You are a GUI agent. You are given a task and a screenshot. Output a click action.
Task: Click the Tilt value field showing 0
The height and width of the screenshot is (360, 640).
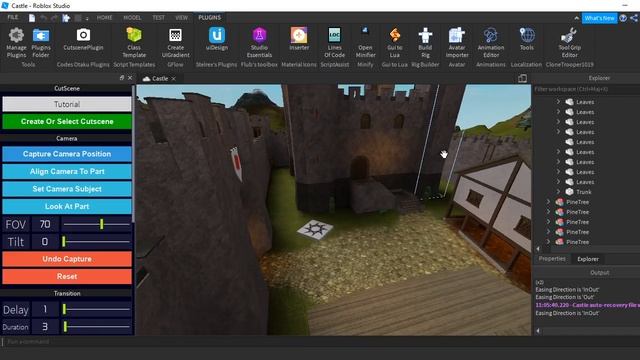[x=45, y=242]
